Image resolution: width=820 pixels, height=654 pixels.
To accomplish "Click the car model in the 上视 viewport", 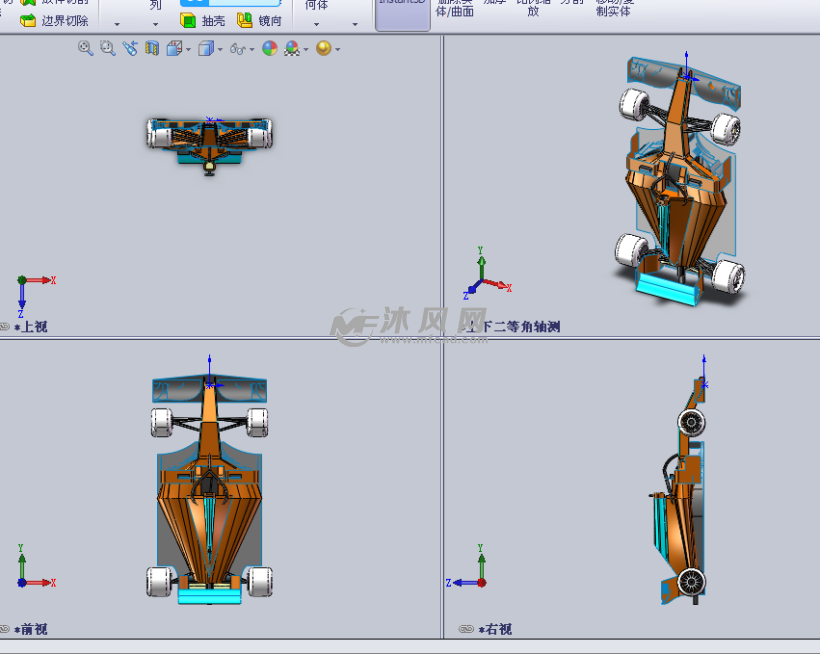I will click(209, 145).
